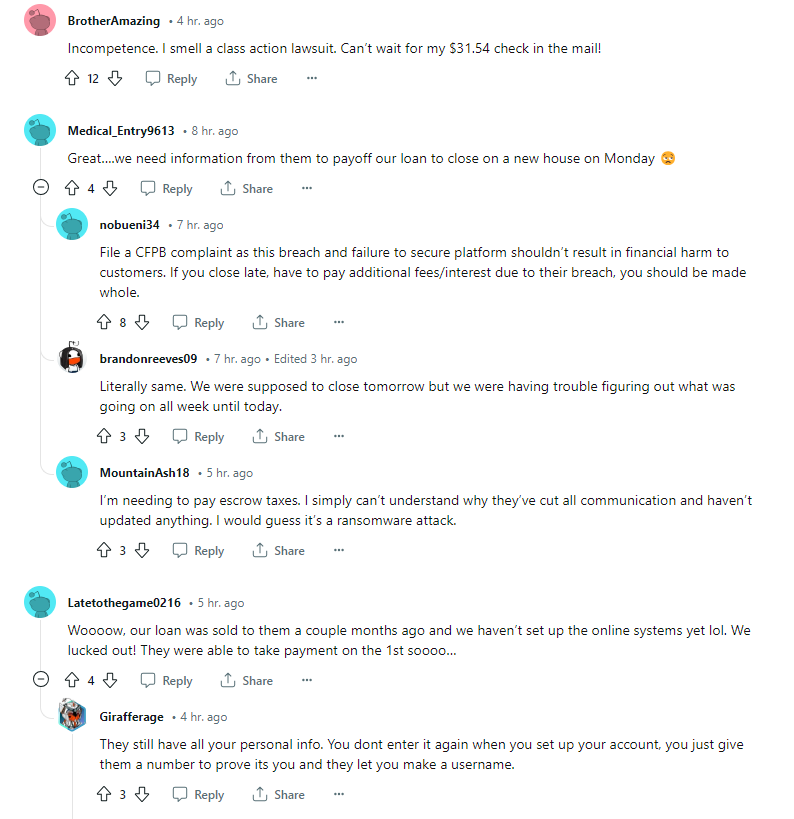Downvote Girafferage's personal info reply
The height and width of the screenshot is (819, 794).
coord(142,794)
